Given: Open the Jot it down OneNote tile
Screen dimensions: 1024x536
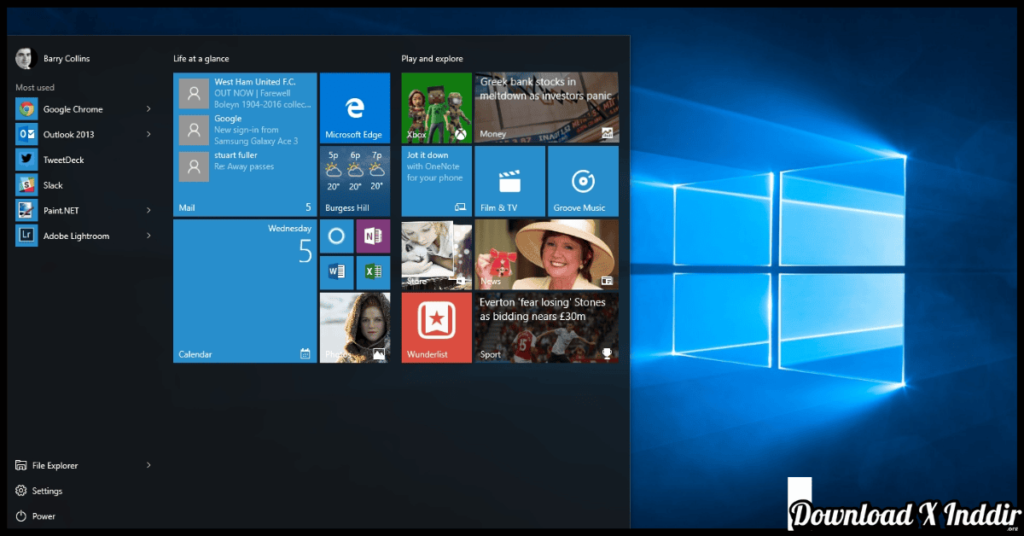Looking at the screenshot, I should 436,181.
